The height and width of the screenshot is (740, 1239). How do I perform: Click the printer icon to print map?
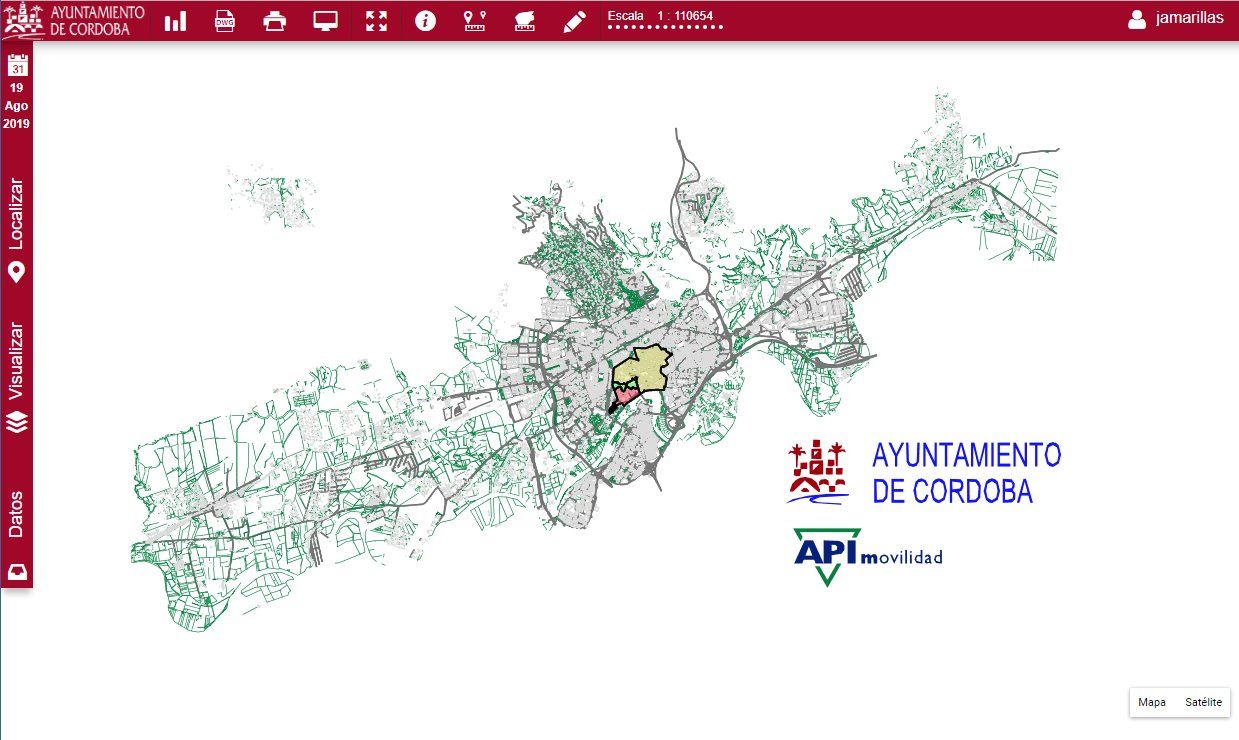pyautogui.click(x=275, y=21)
